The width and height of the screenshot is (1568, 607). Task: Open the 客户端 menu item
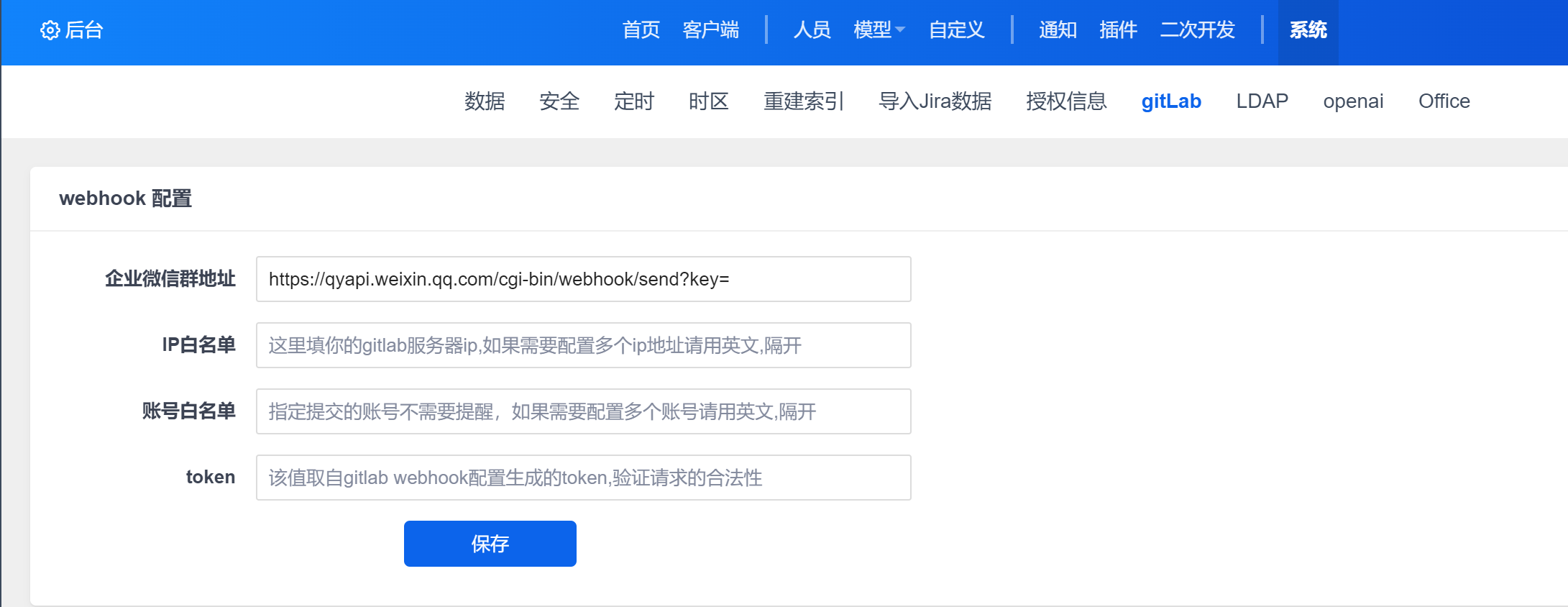click(x=710, y=30)
